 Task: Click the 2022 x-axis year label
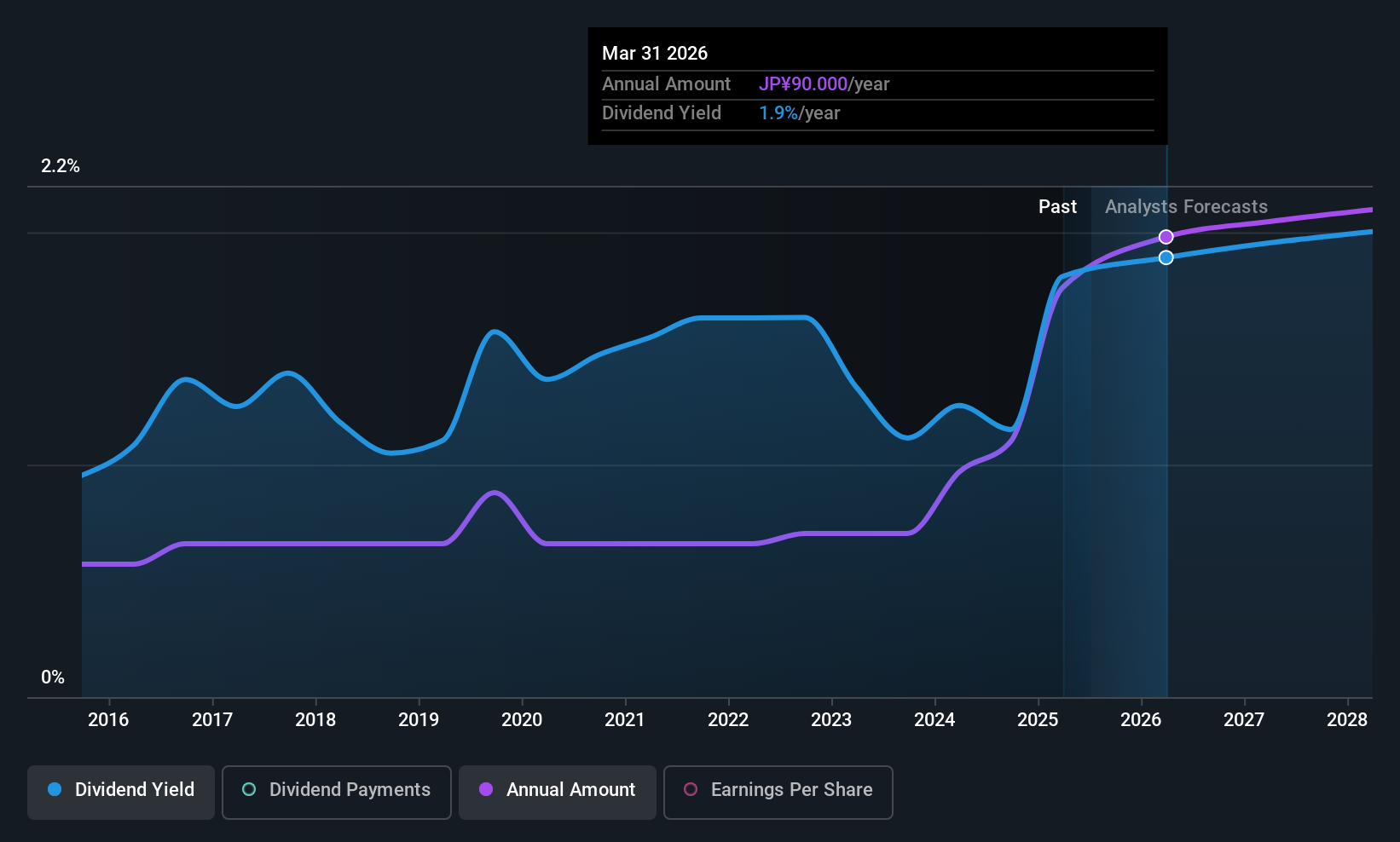pyautogui.click(x=728, y=720)
